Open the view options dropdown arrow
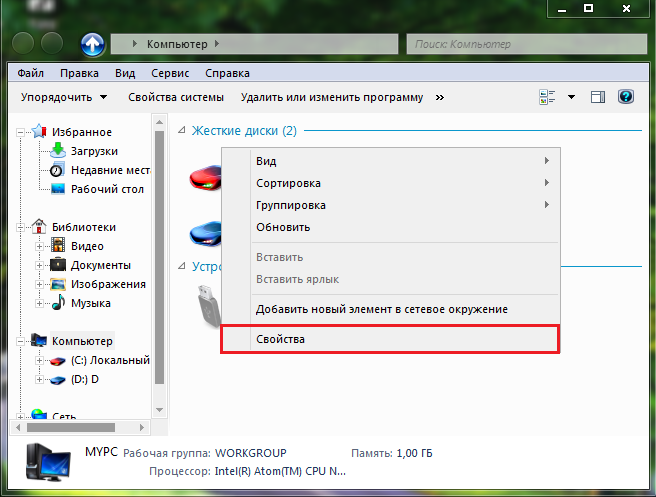 pos(571,97)
